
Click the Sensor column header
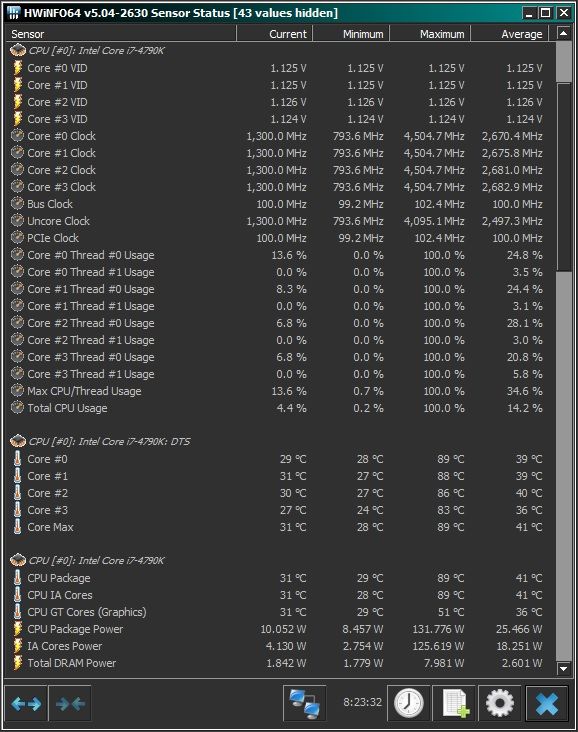tap(120, 34)
